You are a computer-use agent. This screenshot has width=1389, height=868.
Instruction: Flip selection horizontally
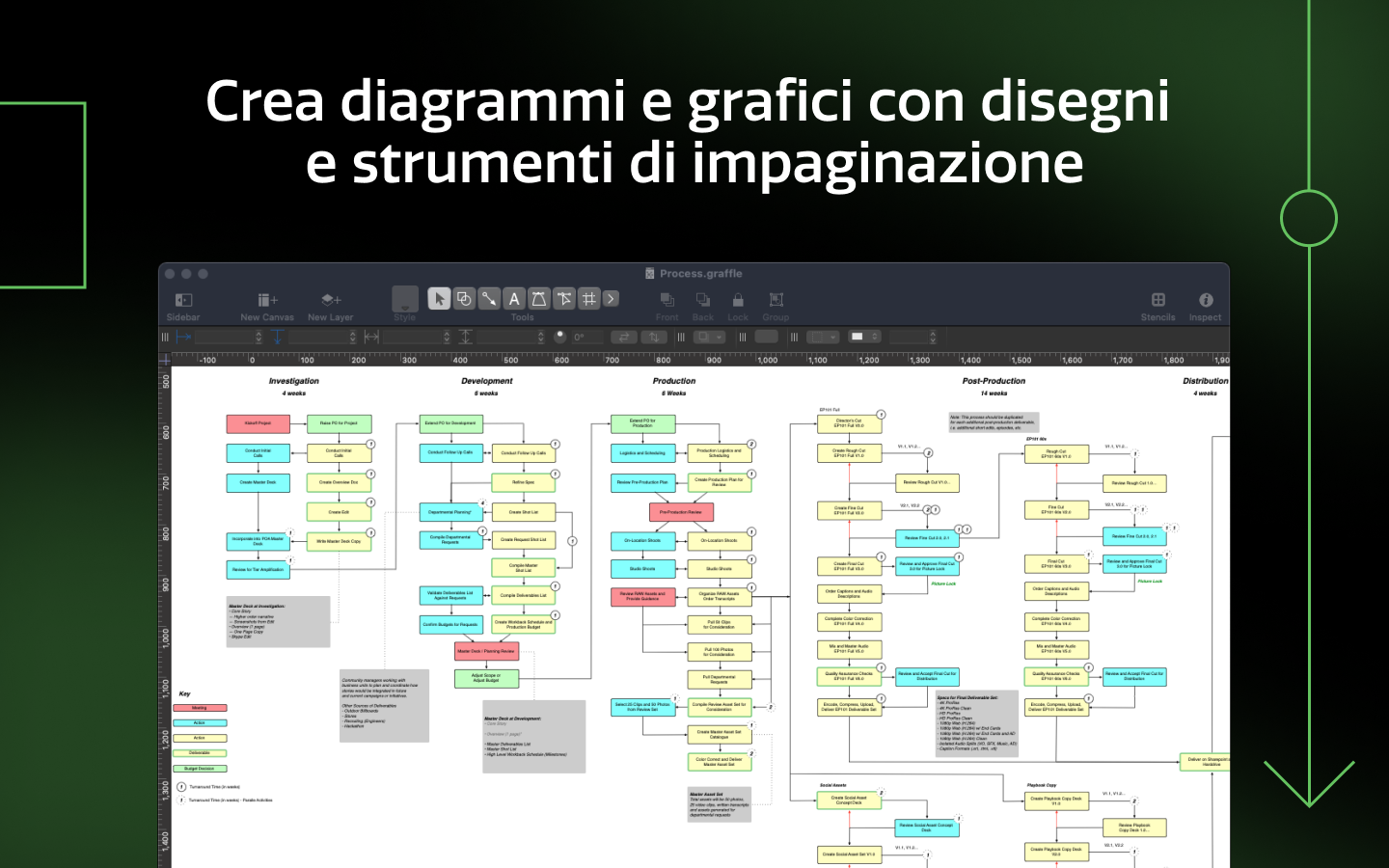(x=624, y=337)
